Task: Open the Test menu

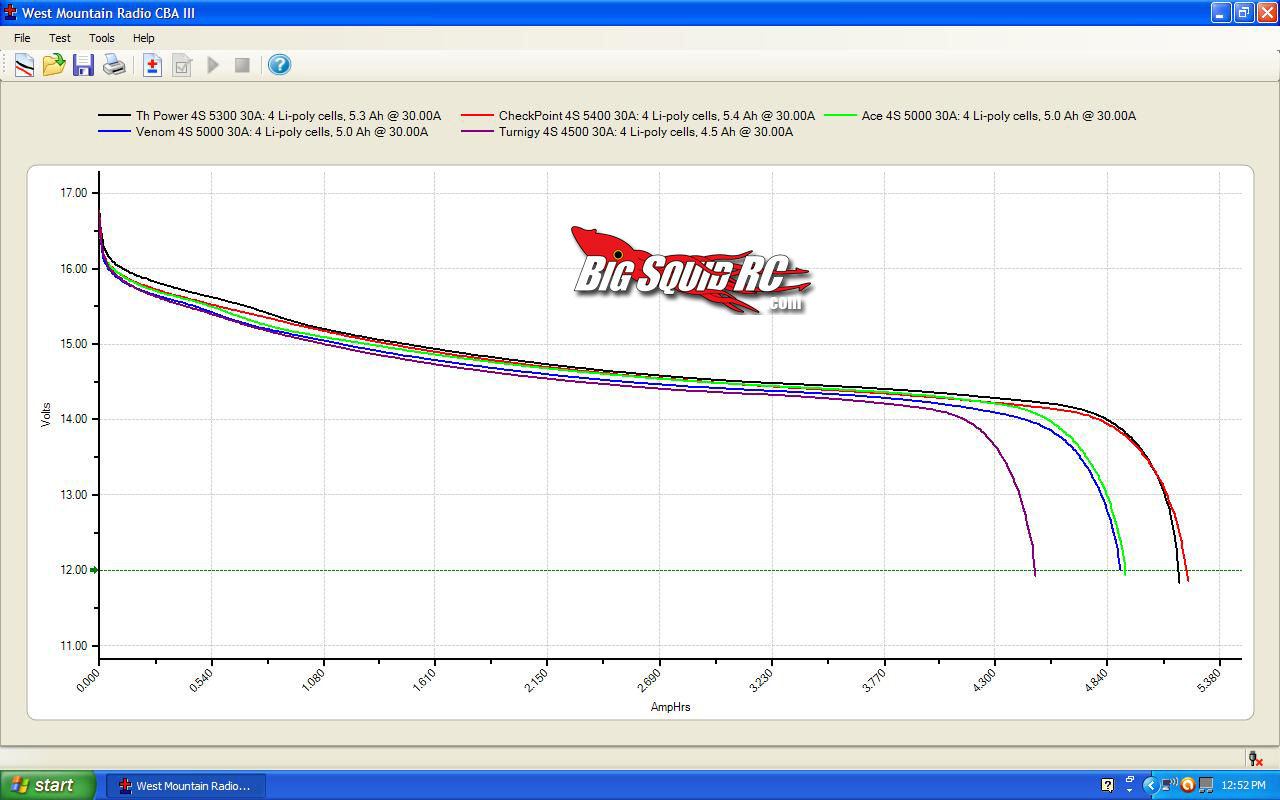Action: 60,38
